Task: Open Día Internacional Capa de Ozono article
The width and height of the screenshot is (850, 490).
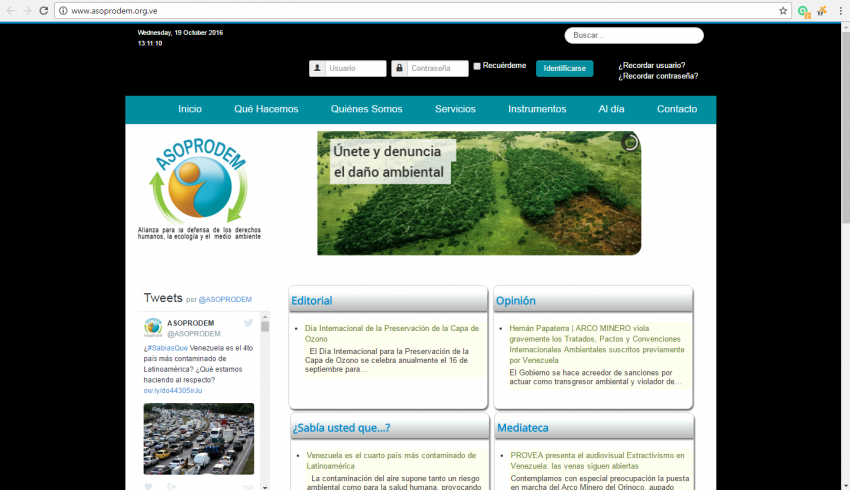Action: coord(391,333)
